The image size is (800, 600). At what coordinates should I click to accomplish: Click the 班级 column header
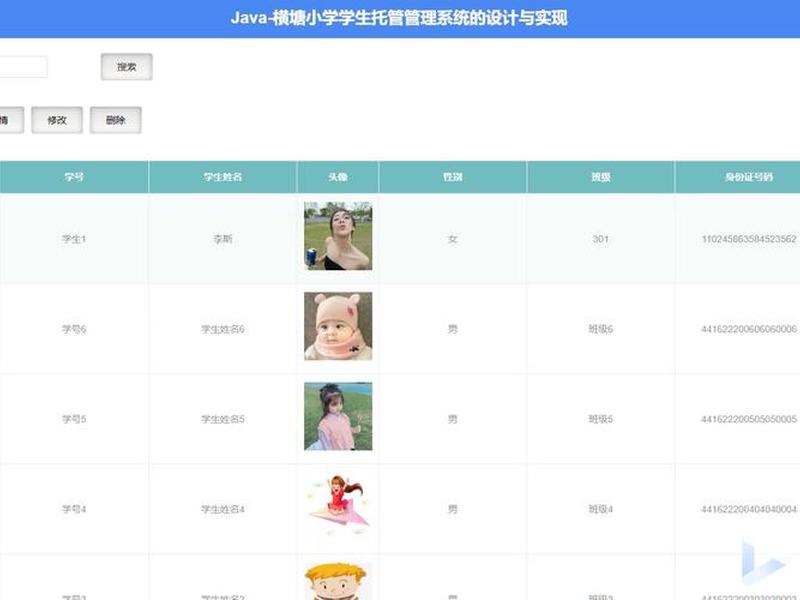[601, 177]
